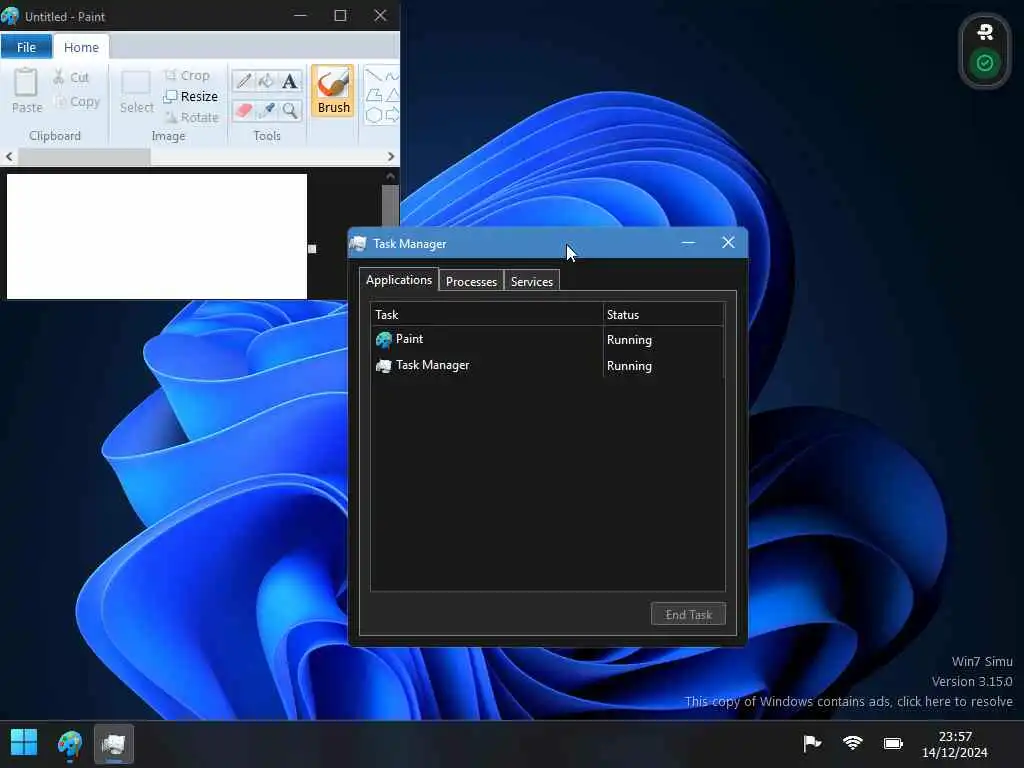Select the Fill with color bucket tool
The image size is (1024, 768).
(266, 81)
